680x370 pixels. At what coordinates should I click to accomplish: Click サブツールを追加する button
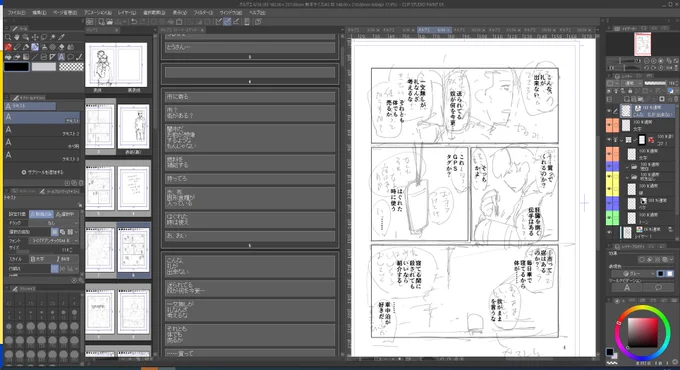42,172
